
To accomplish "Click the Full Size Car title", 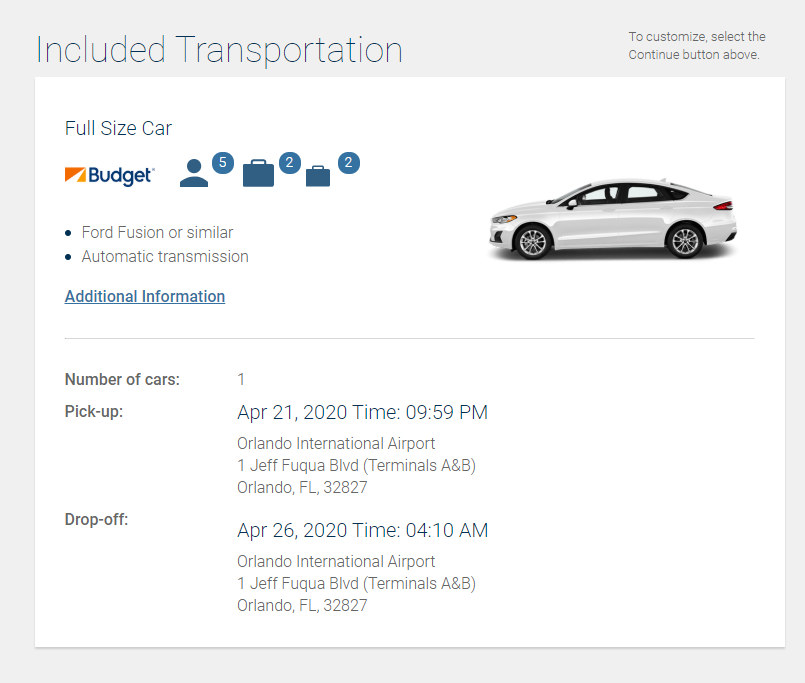I will (118, 128).
